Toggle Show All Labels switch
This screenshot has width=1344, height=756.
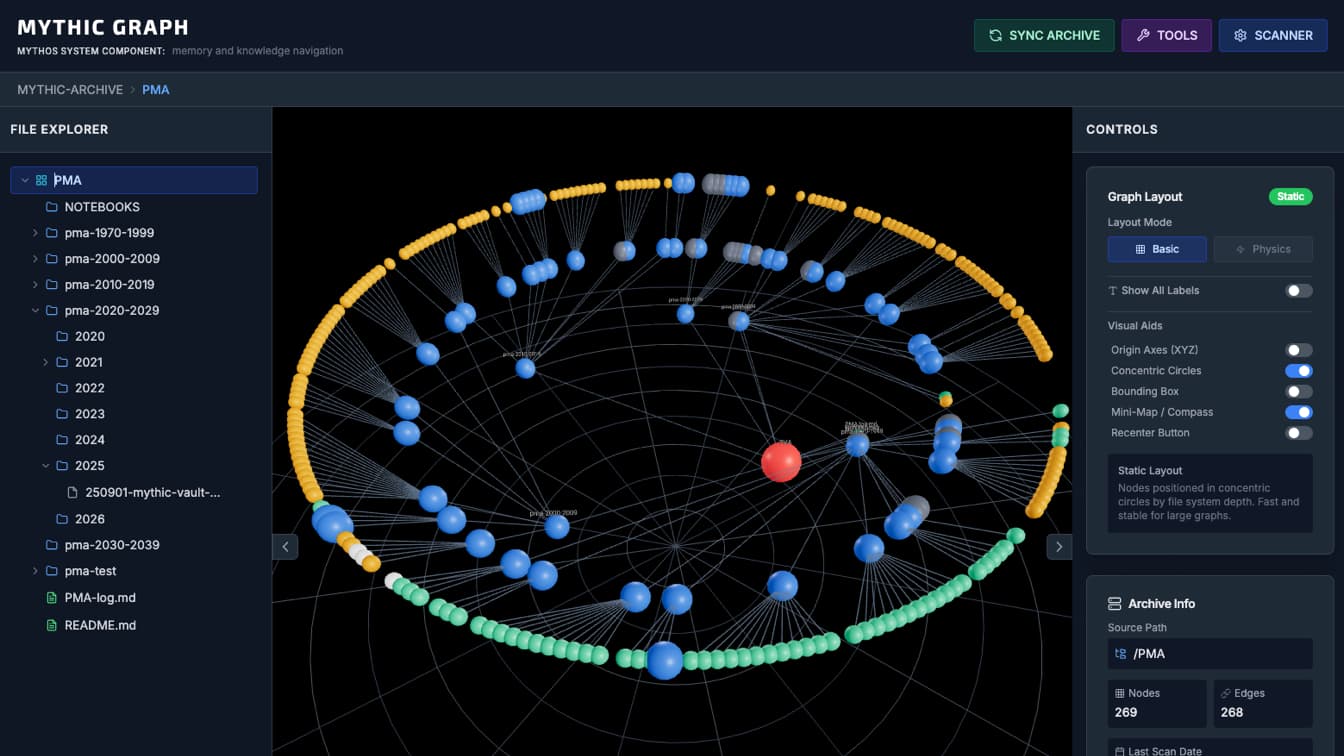[1299, 291]
